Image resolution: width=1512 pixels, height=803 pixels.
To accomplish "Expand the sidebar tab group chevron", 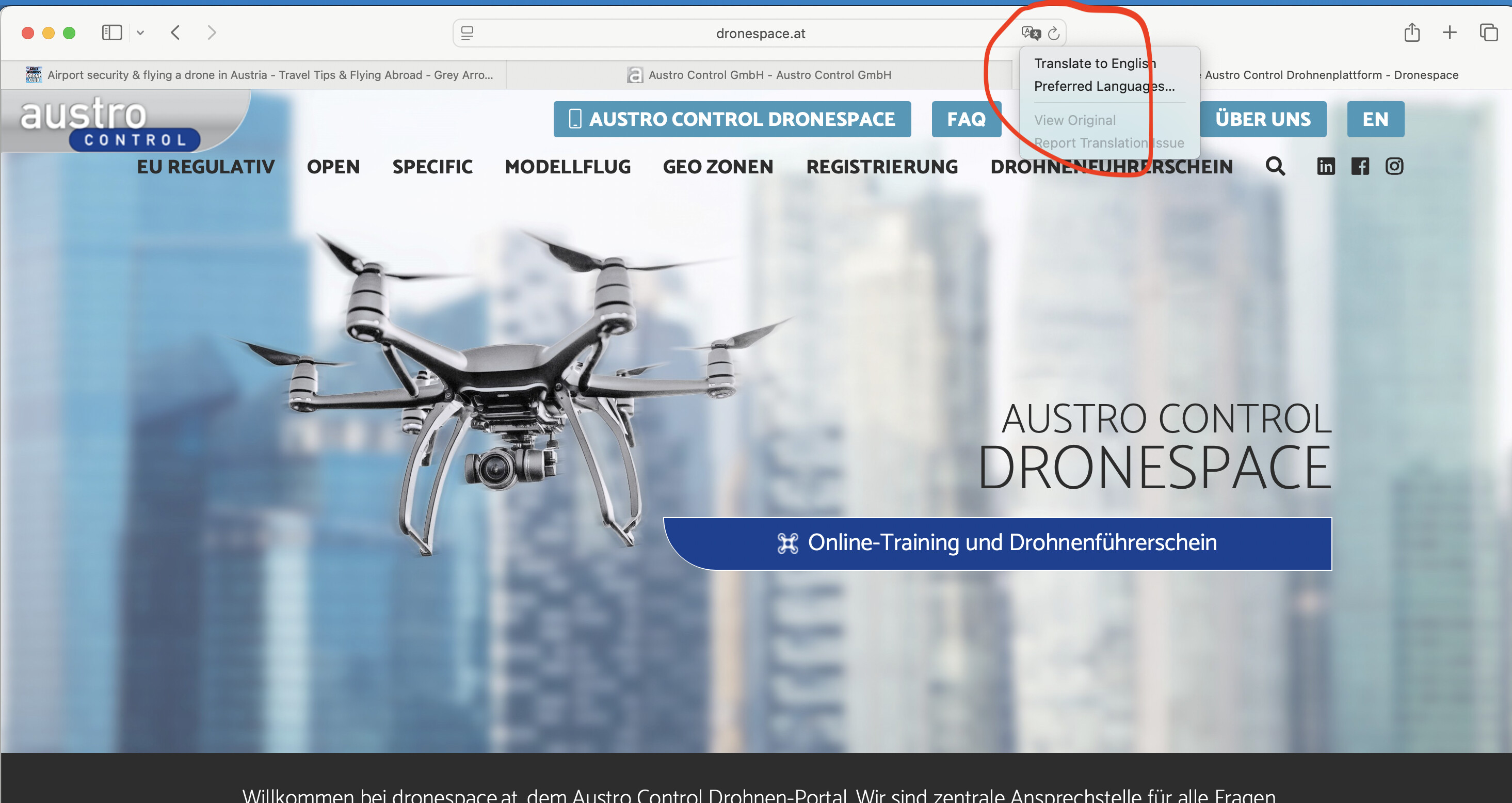I will 140,33.
